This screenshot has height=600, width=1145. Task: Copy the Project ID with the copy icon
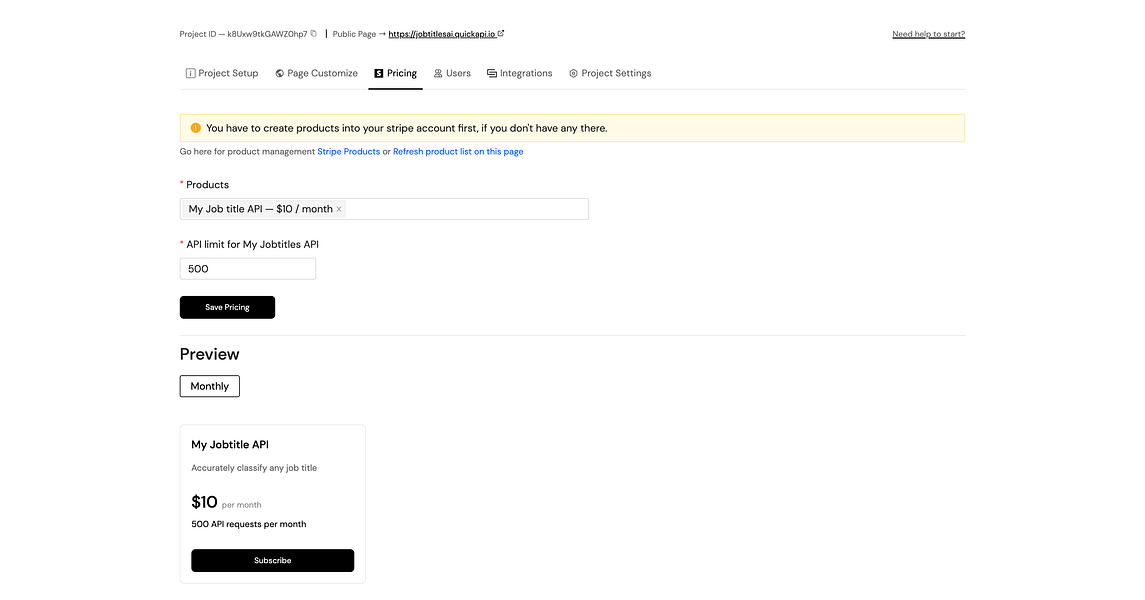coord(314,34)
